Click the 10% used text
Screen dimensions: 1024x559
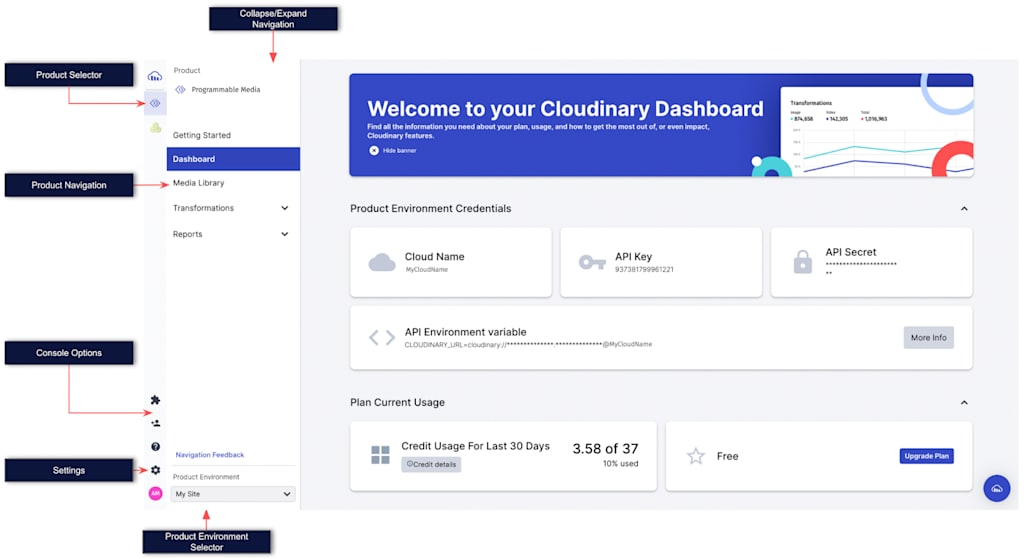coord(620,464)
